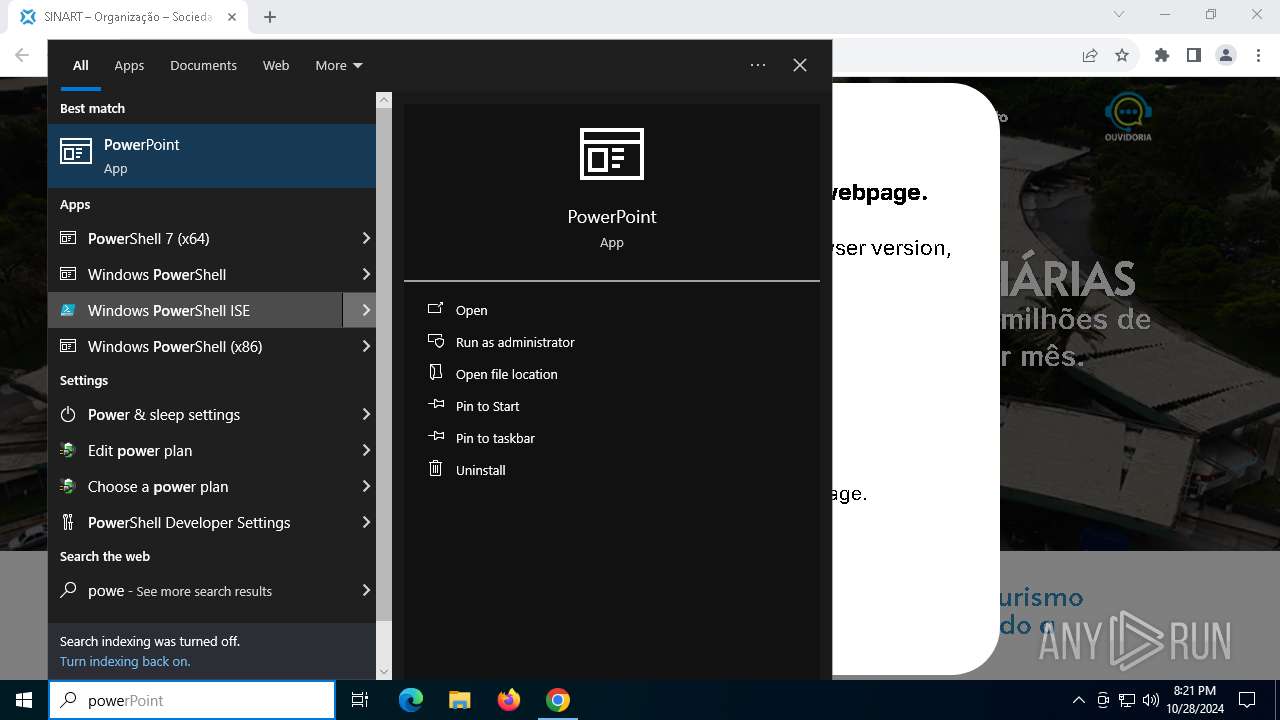Expand Choose a power plan arrow
The width and height of the screenshot is (1280, 720).
[366, 486]
